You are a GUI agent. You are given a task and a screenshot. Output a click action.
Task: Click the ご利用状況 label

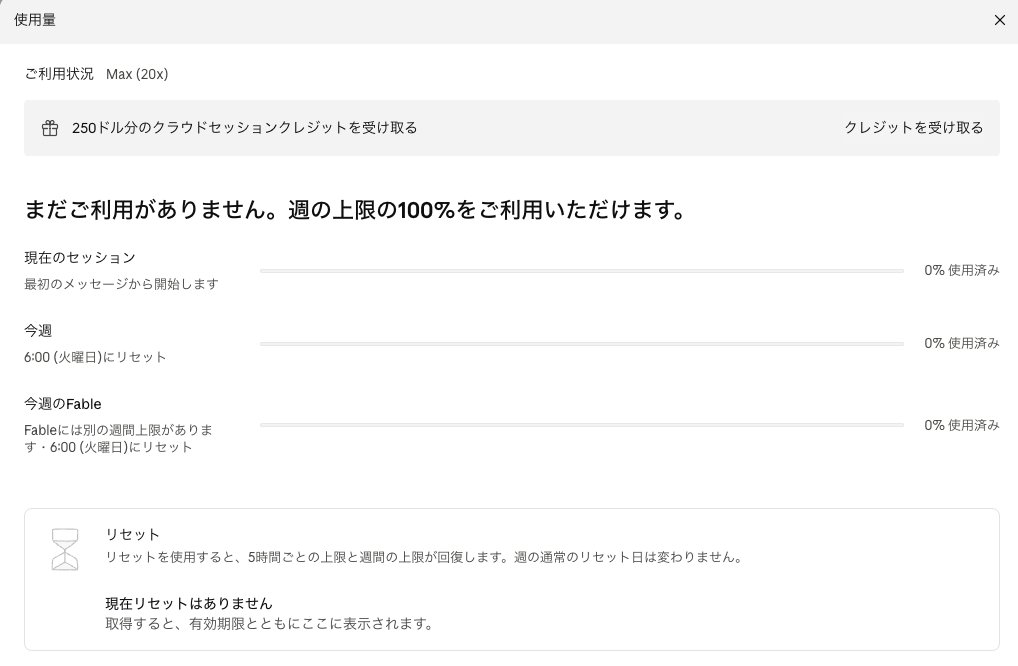[x=59, y=74]
